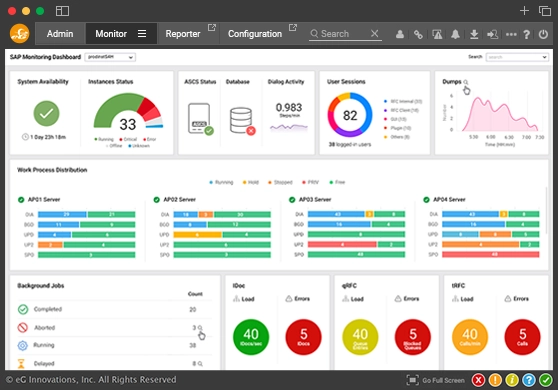Click the IDoc Errors red 5 circle
Viewport: 558px width, 390px height.
[304, 337]
